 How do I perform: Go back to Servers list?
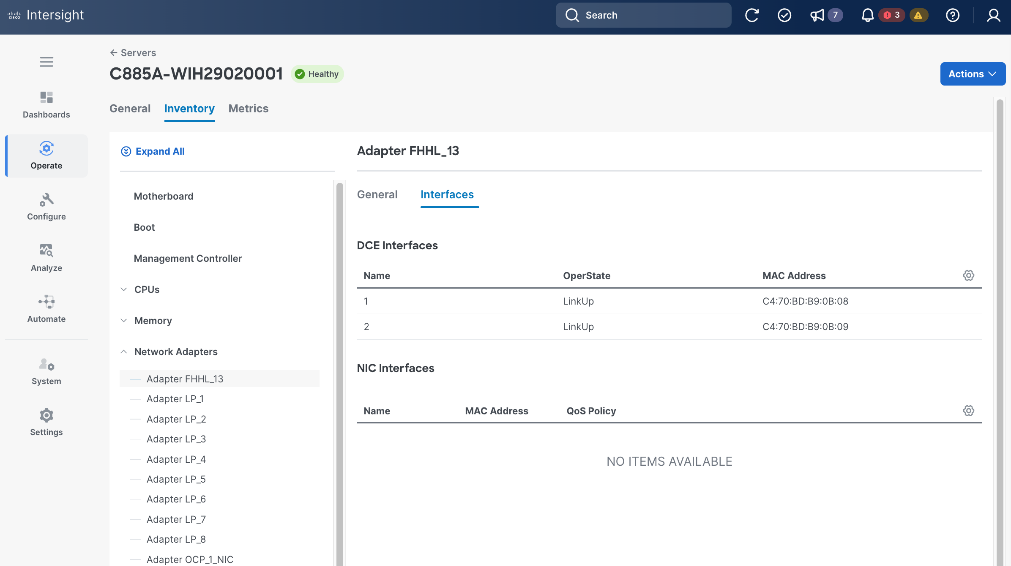point(133,53)
